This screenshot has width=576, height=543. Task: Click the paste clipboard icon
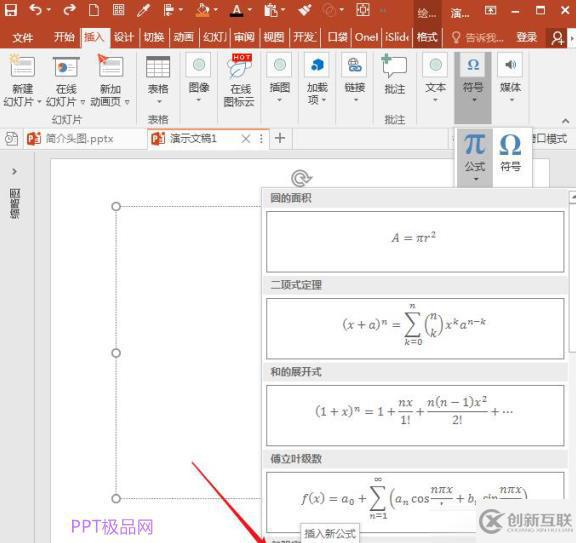pos(271,10)
